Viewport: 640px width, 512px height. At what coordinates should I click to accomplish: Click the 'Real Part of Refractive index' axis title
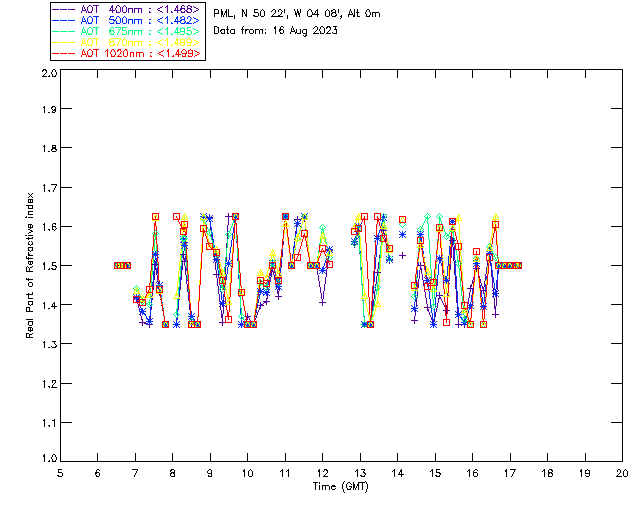point(30,265)
